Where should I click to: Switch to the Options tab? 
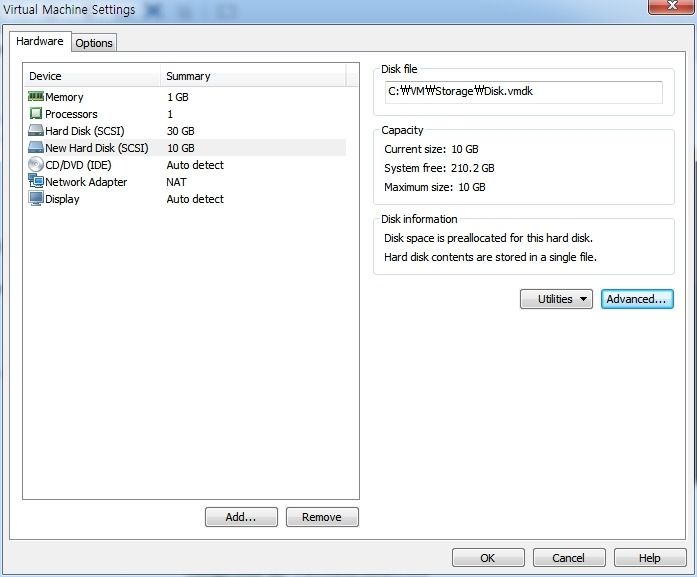(94, 43)
